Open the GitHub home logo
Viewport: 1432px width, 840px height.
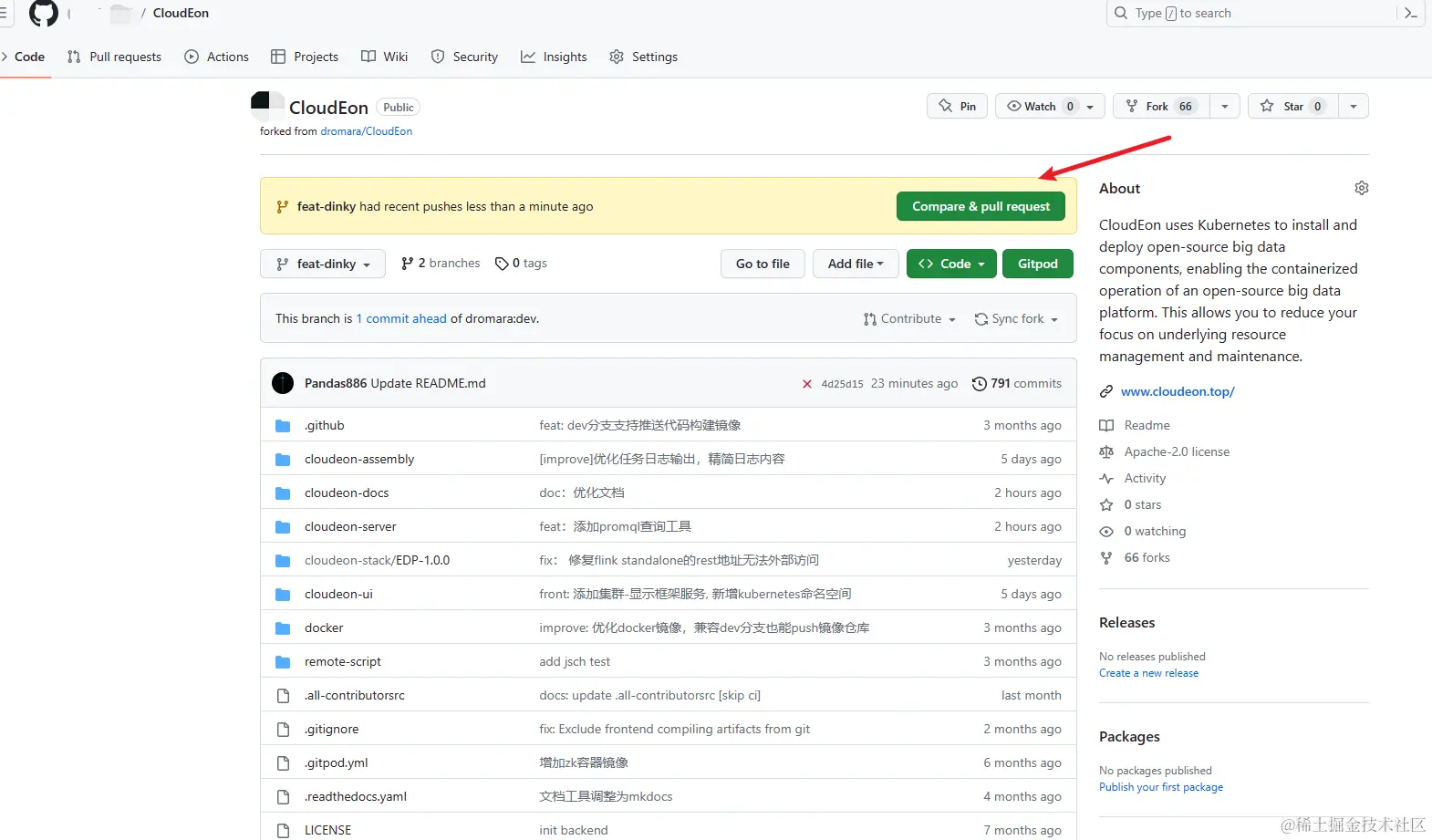click(x=44, y=13)
